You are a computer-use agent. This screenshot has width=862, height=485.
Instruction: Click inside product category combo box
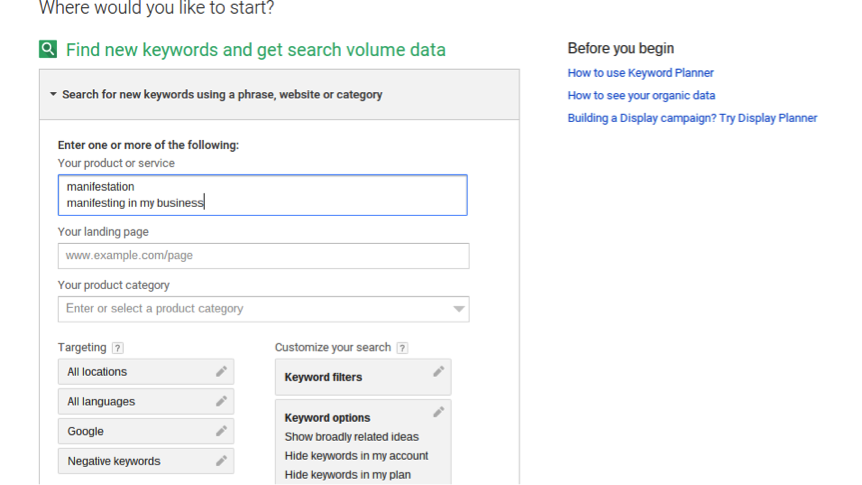263,309
